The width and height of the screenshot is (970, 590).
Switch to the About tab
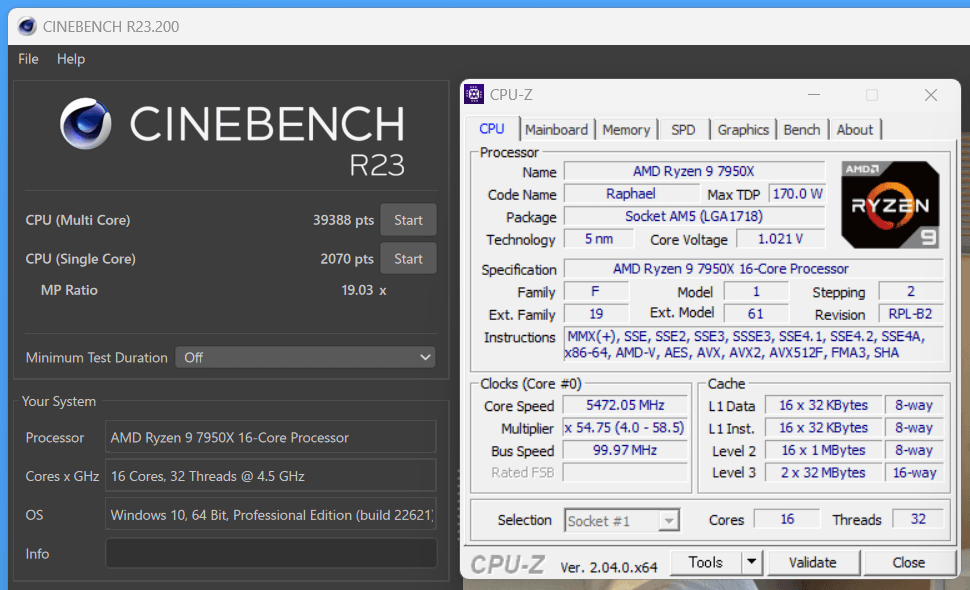point(855,129)
